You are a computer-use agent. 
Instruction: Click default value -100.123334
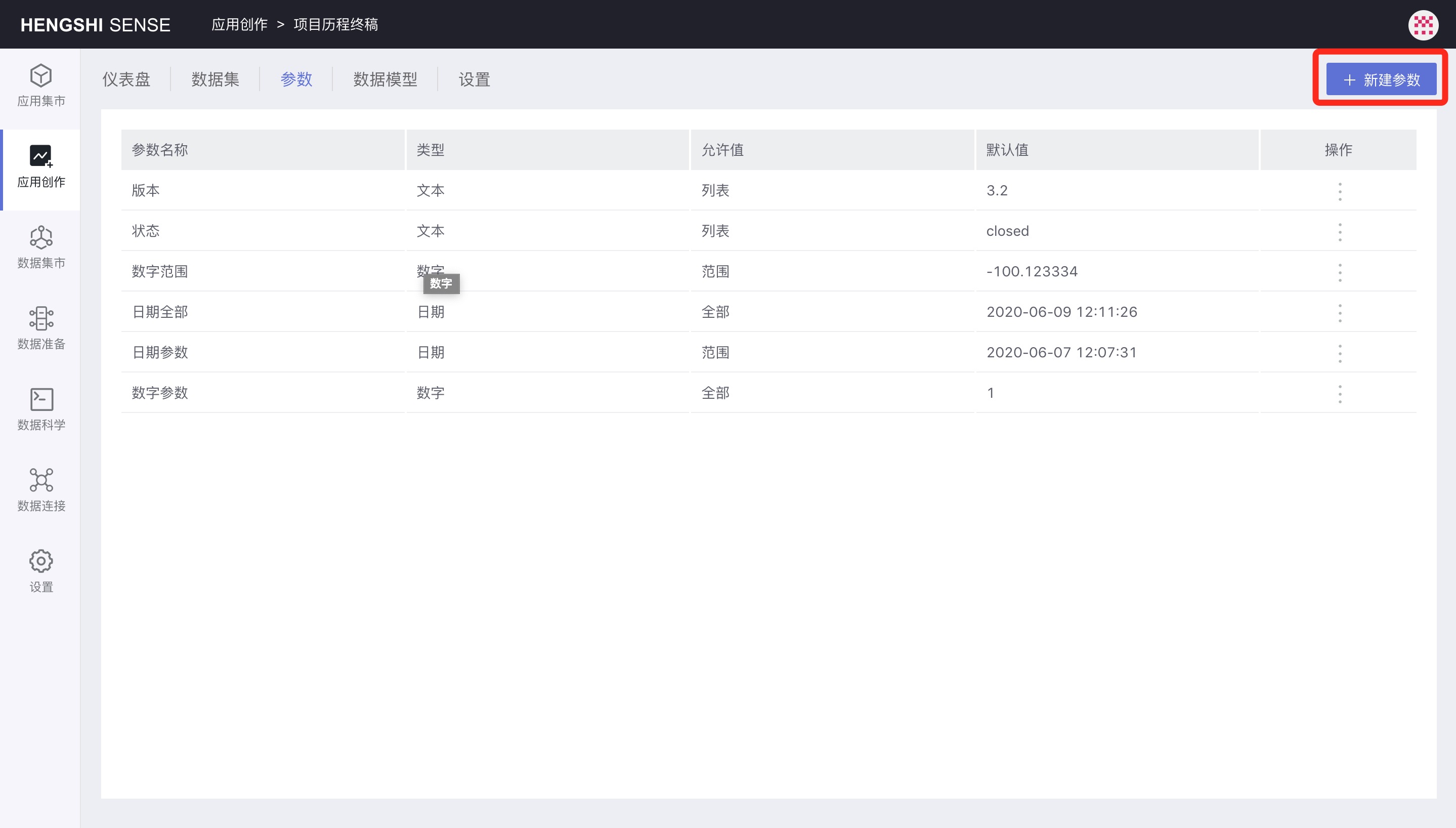click(x=1032, y=271)
